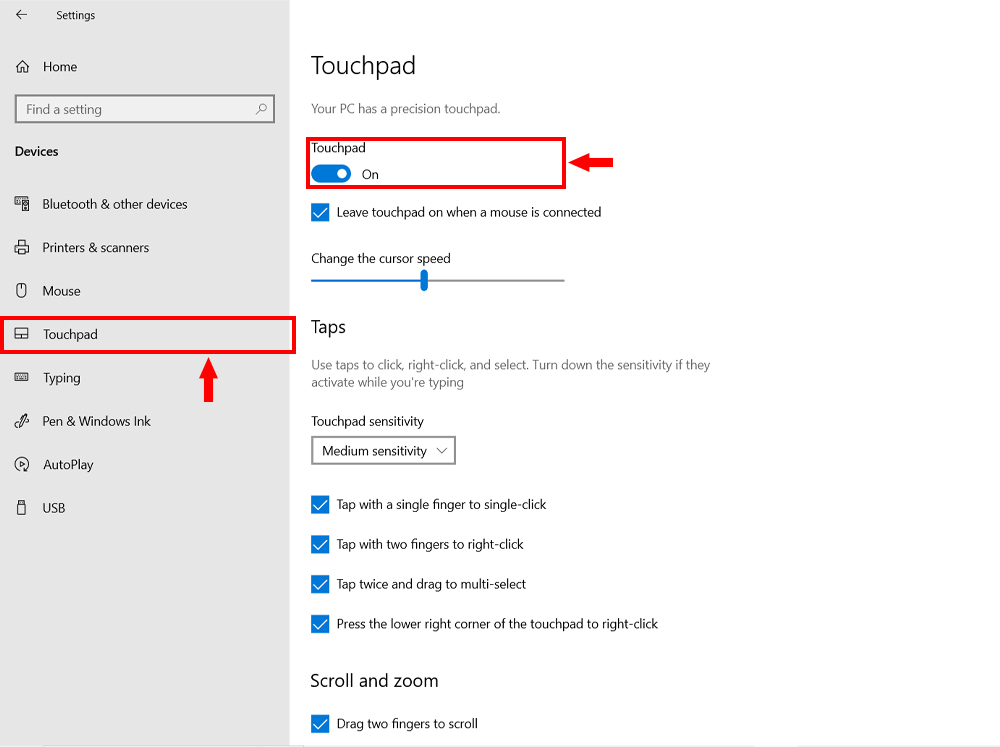Disable Tap twice and drag to multi-select

320,584
